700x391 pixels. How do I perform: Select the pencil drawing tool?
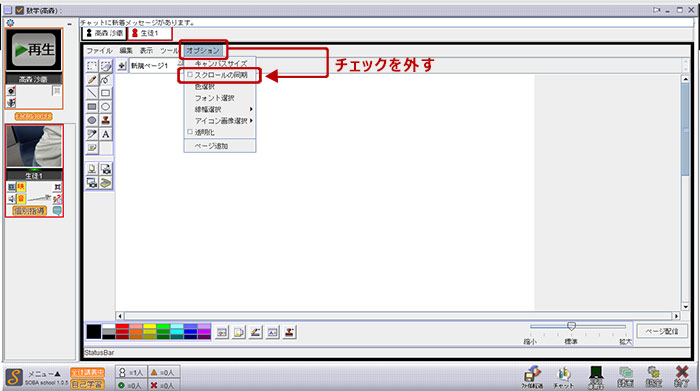click(x=92, y=79)
